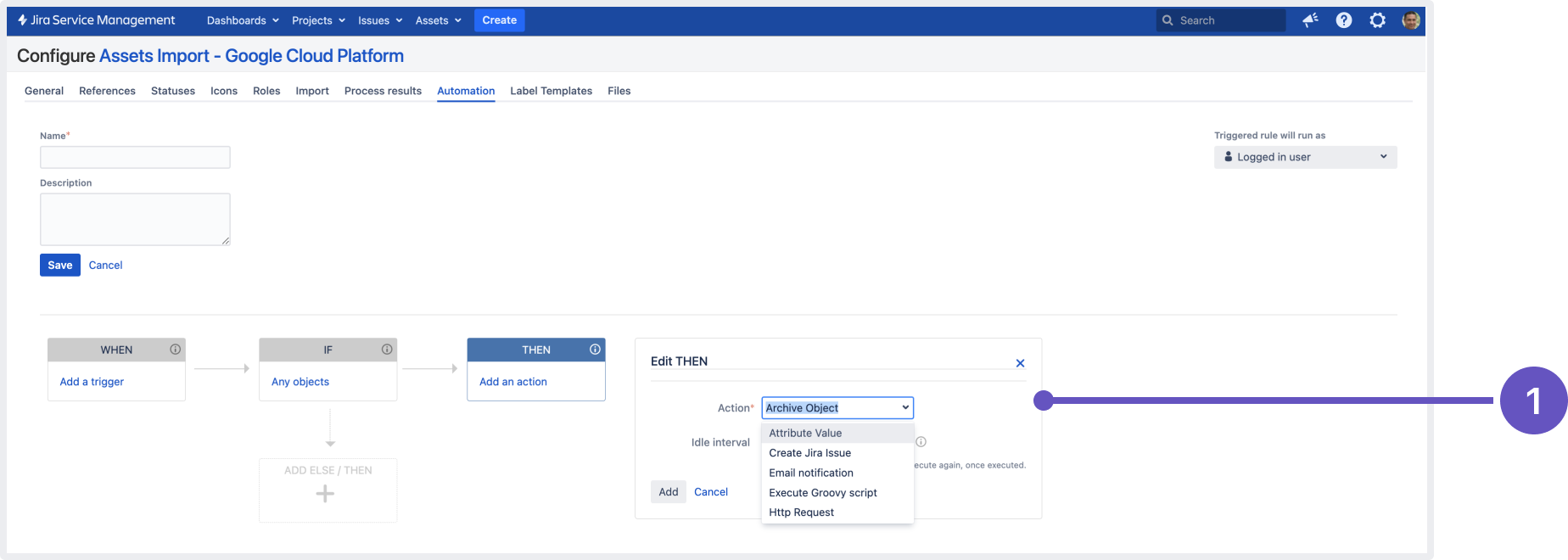Click Add an action link
This screenshot has width=1568, height=560.
point(513,382)
